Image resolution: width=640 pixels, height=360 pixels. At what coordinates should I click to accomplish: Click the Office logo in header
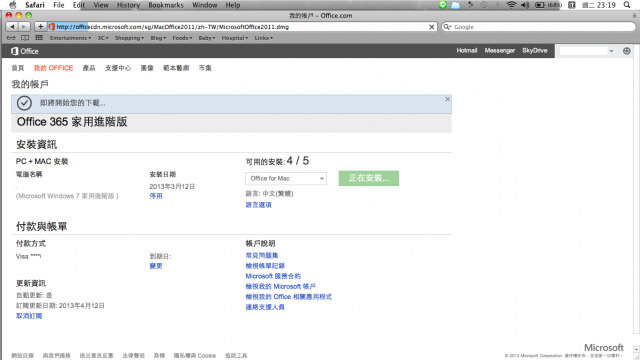[x=24, y=51]
